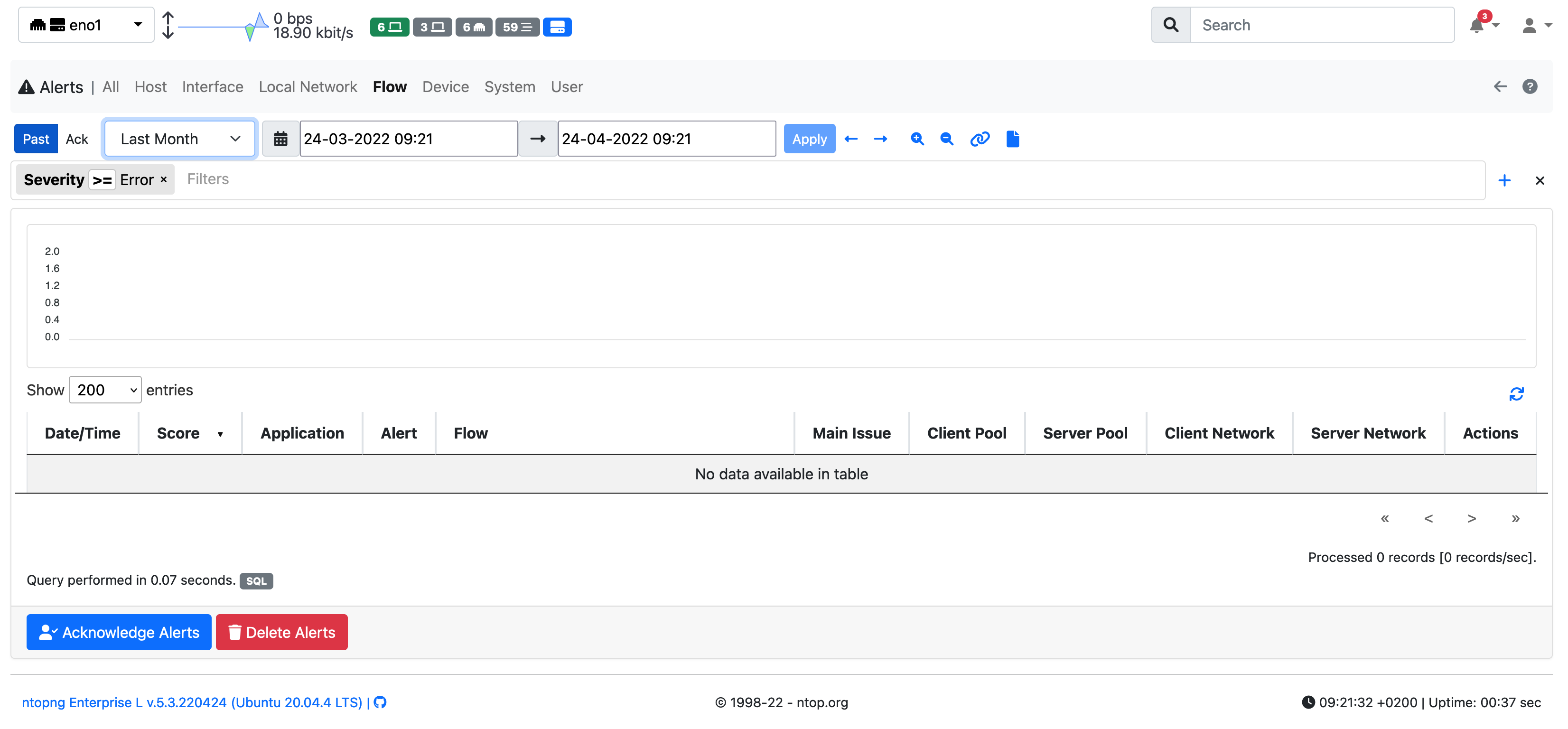
Task: Add a new filter with plus icon
Action: (1504, 180)
